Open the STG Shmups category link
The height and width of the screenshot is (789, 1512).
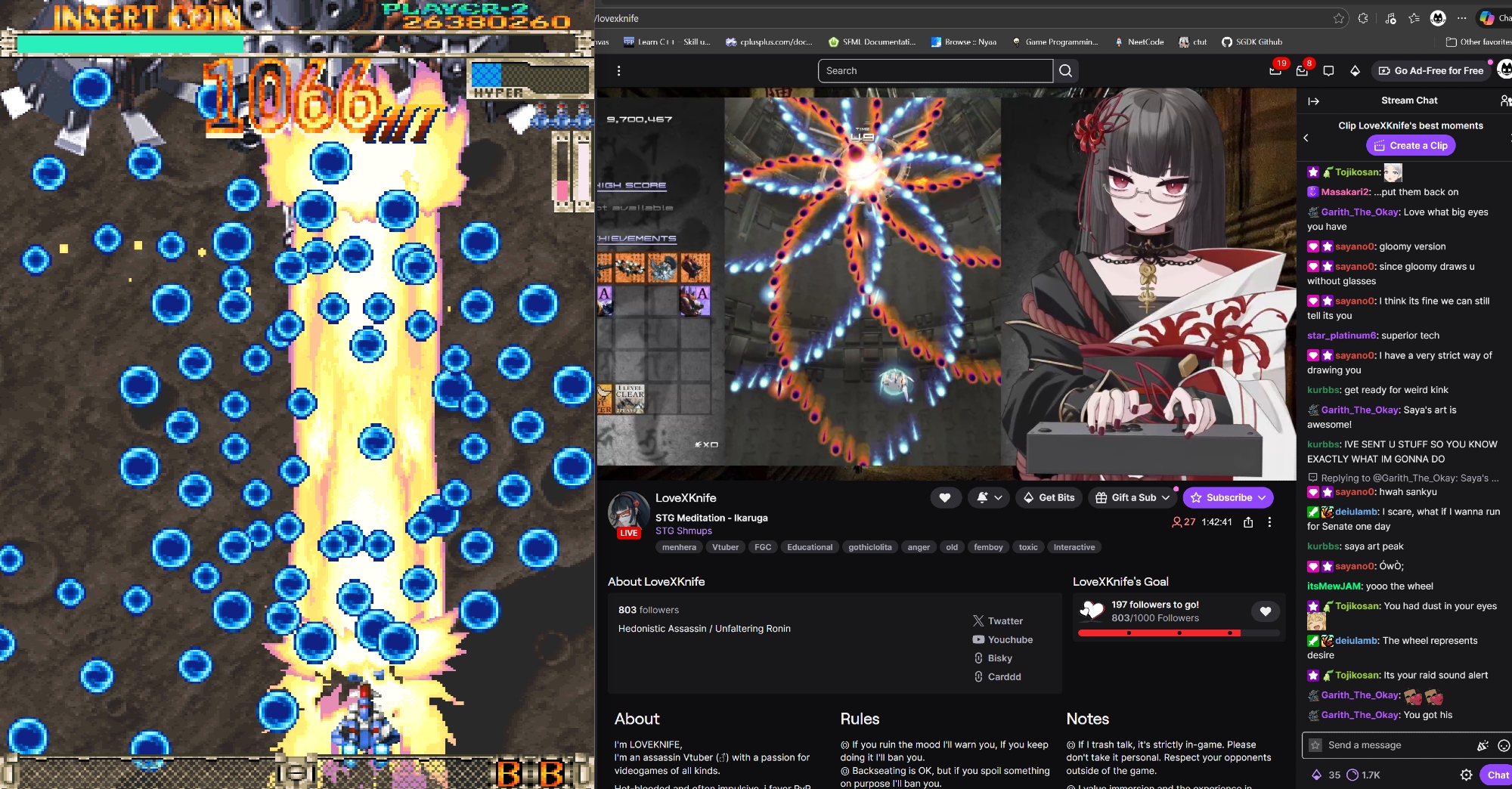(683, 531)
